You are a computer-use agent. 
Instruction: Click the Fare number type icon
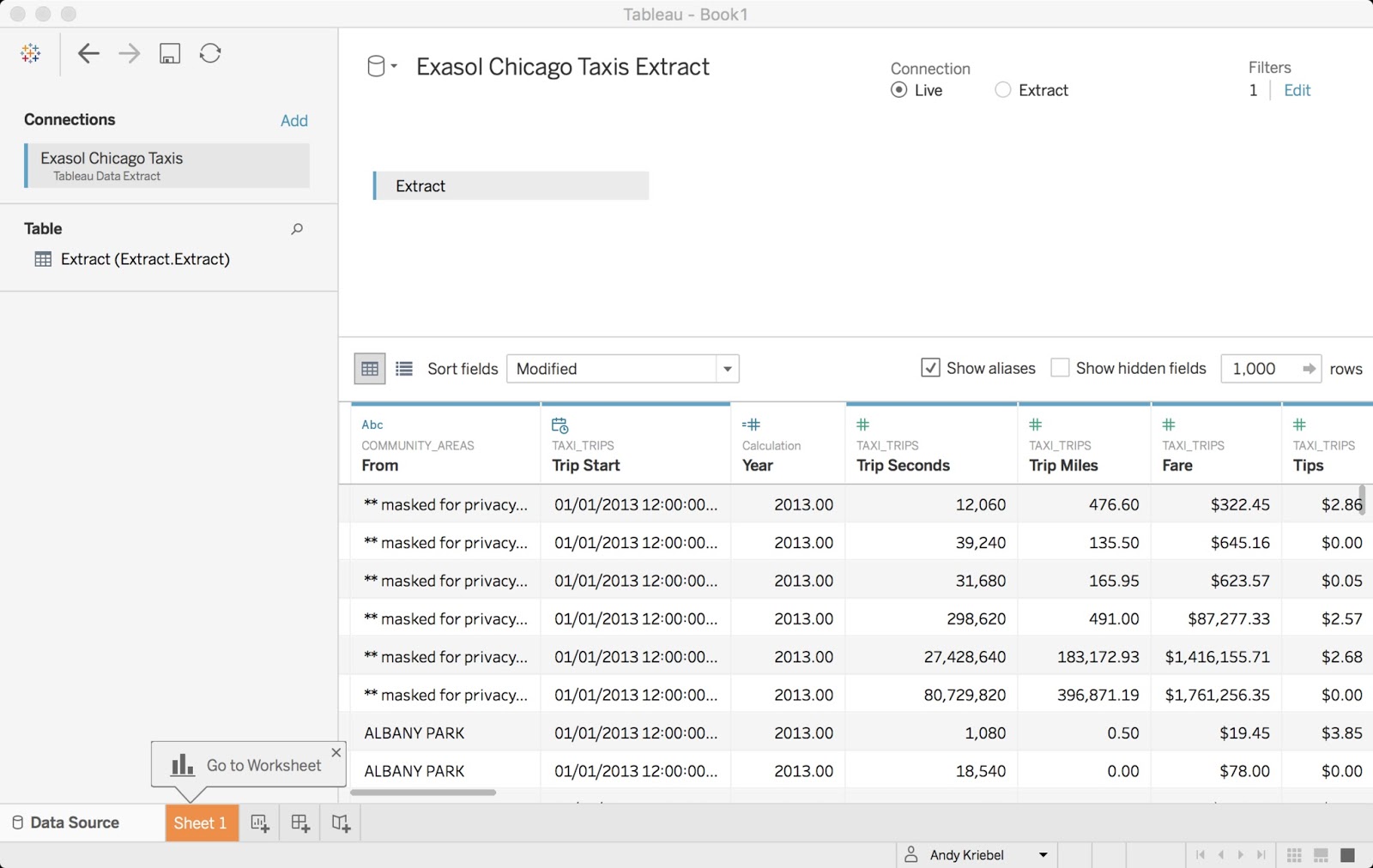[1169, 425]
